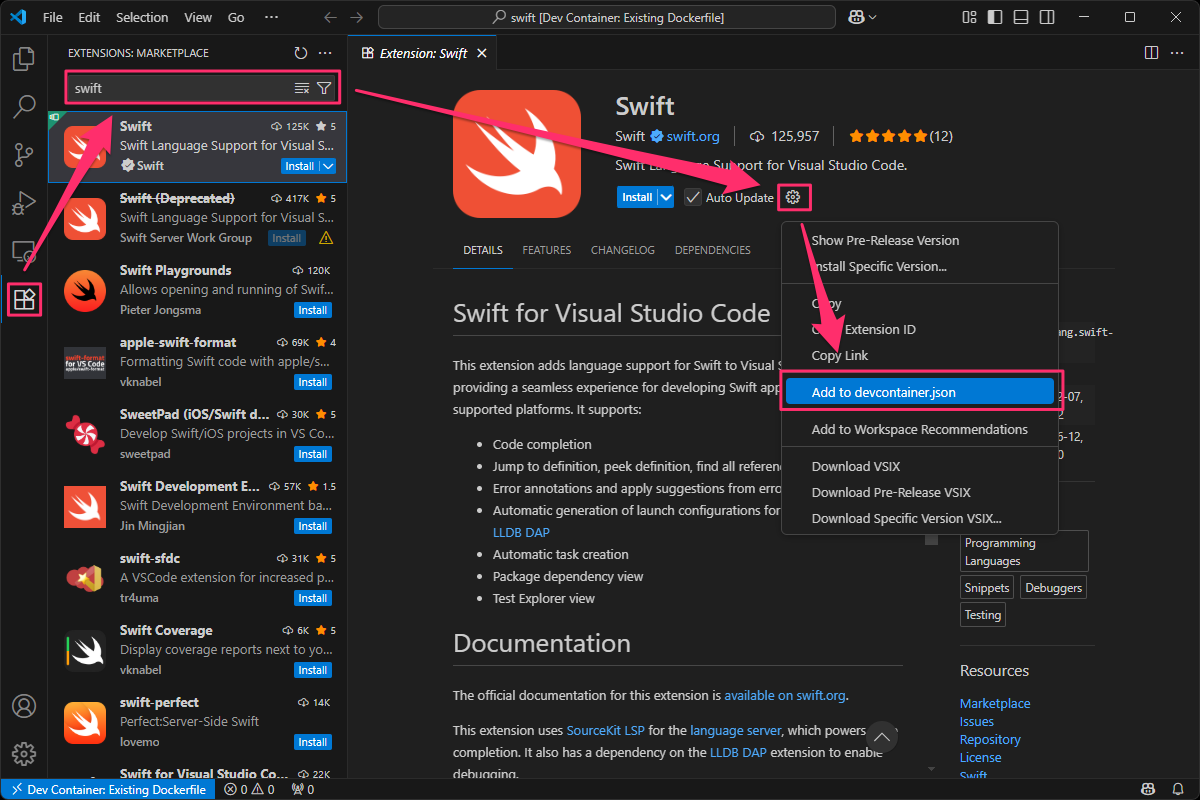Open the Explorer view in activity bar

click(x=24, y=60)
